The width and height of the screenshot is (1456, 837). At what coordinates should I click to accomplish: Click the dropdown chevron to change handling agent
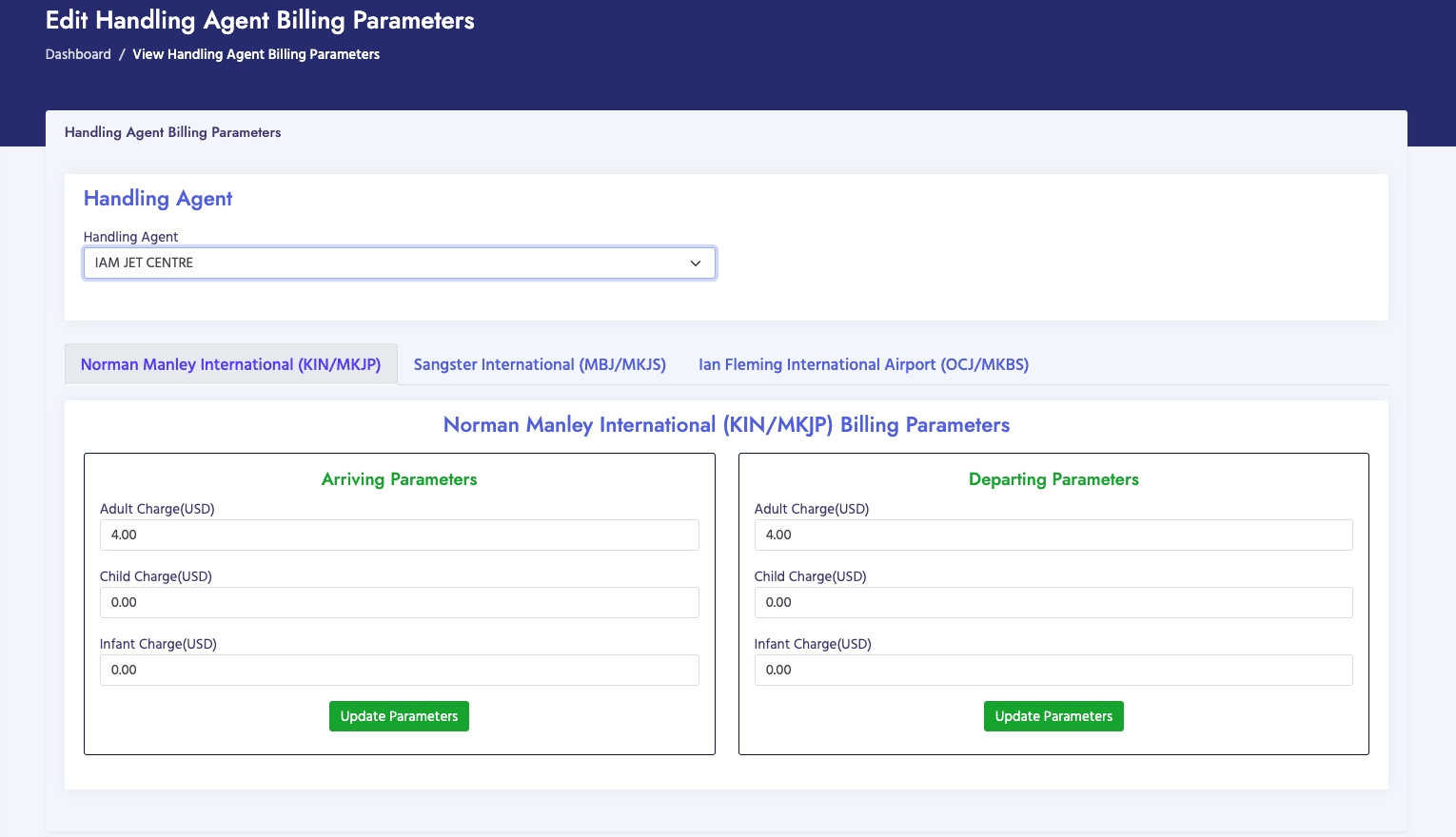pyautogui.click(x=695, y=263)
